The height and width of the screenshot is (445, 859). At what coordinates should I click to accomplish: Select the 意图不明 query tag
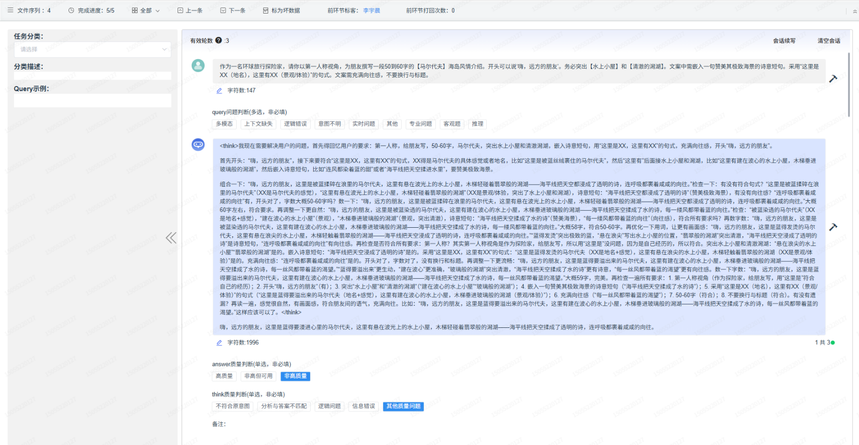(x=330, y=124)
